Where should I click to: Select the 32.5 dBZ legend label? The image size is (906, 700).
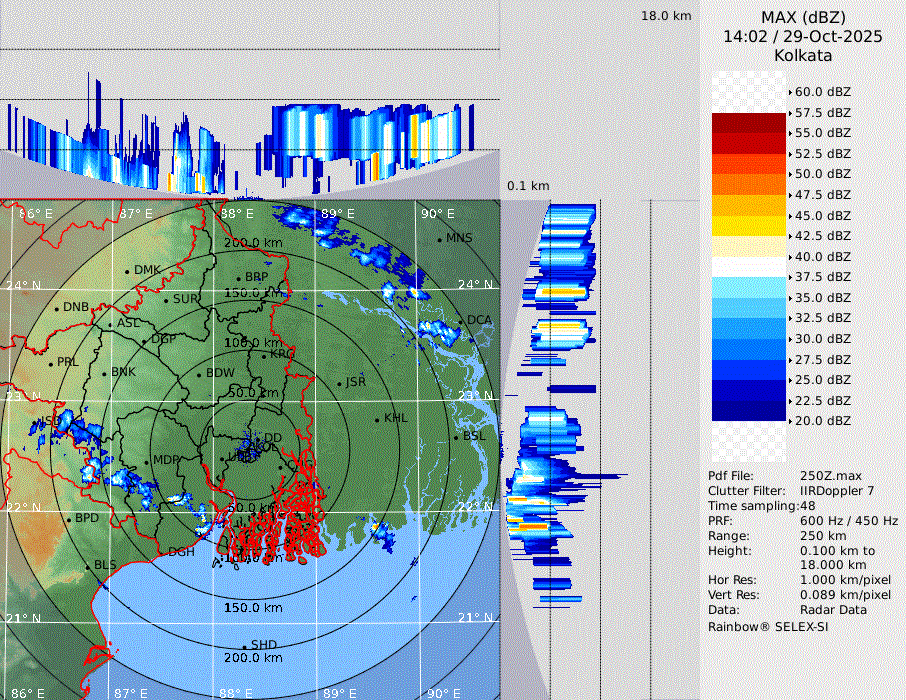pos(822,318)
